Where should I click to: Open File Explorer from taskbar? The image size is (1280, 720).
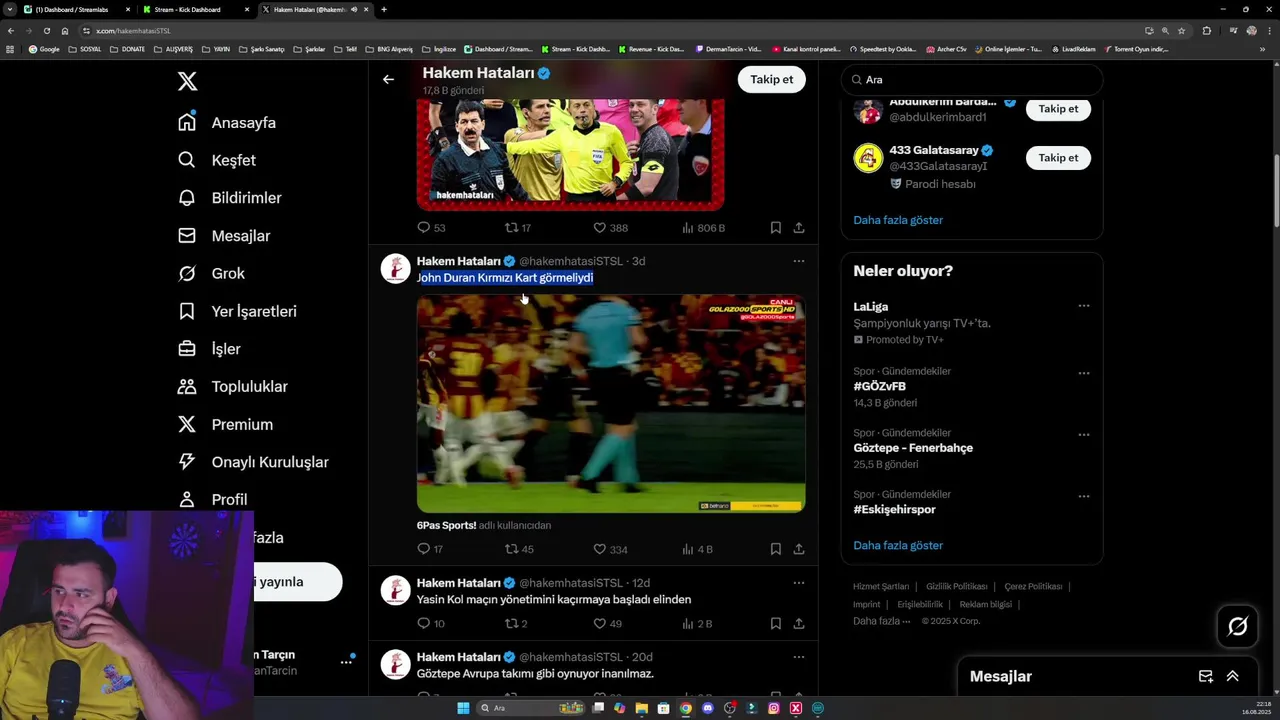pos(641,708)
